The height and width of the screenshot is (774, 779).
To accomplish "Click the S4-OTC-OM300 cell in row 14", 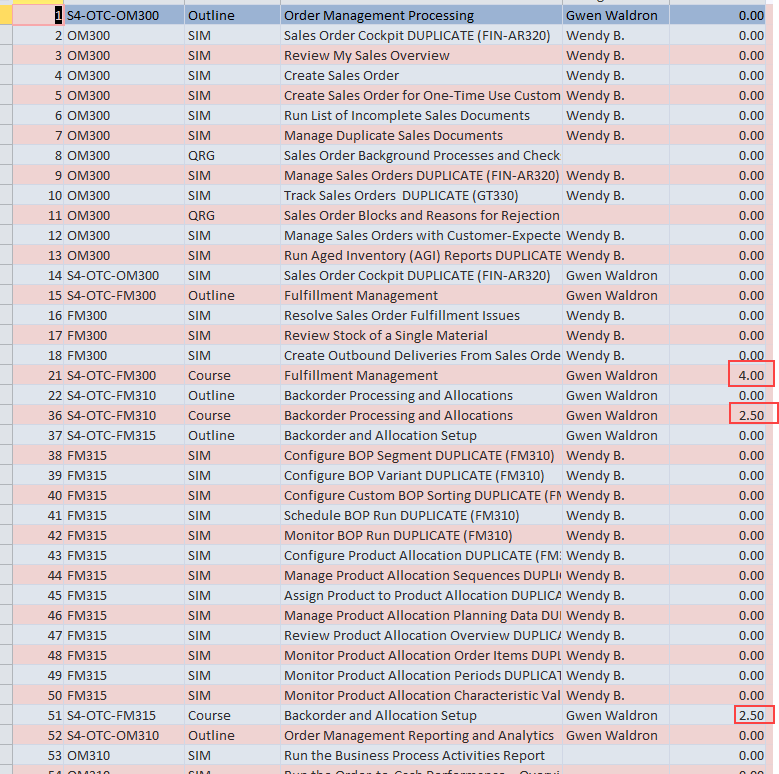I will coord(123,276).
